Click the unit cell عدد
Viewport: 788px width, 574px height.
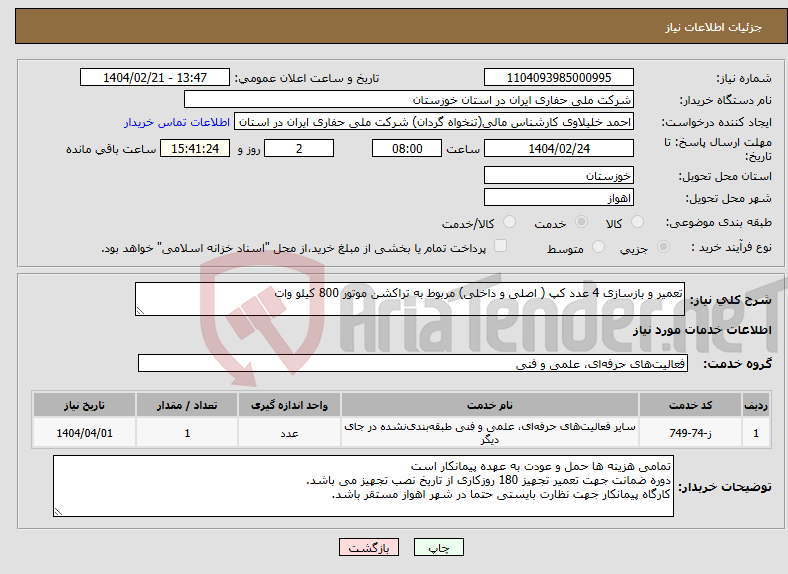[289, 433]
